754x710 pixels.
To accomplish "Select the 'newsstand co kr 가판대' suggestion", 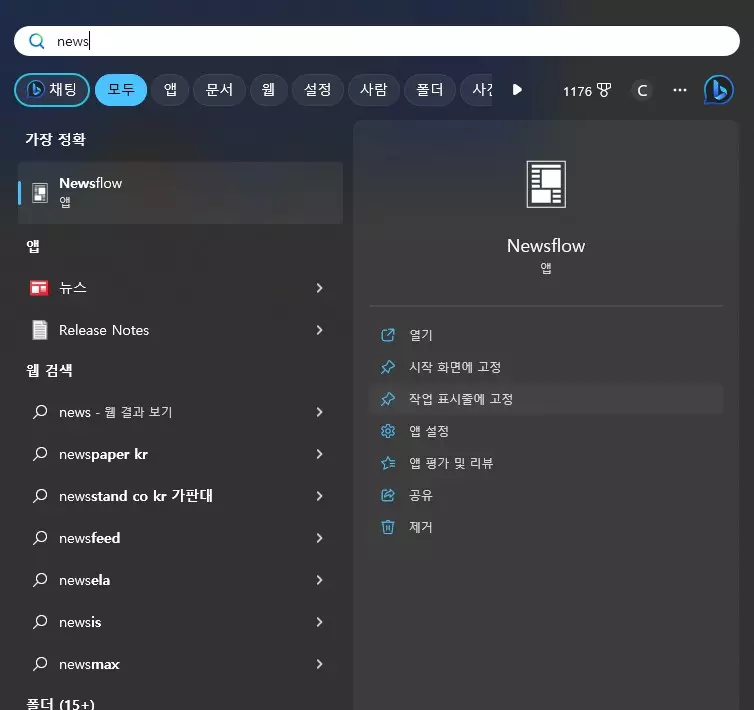I will point(180,496).
